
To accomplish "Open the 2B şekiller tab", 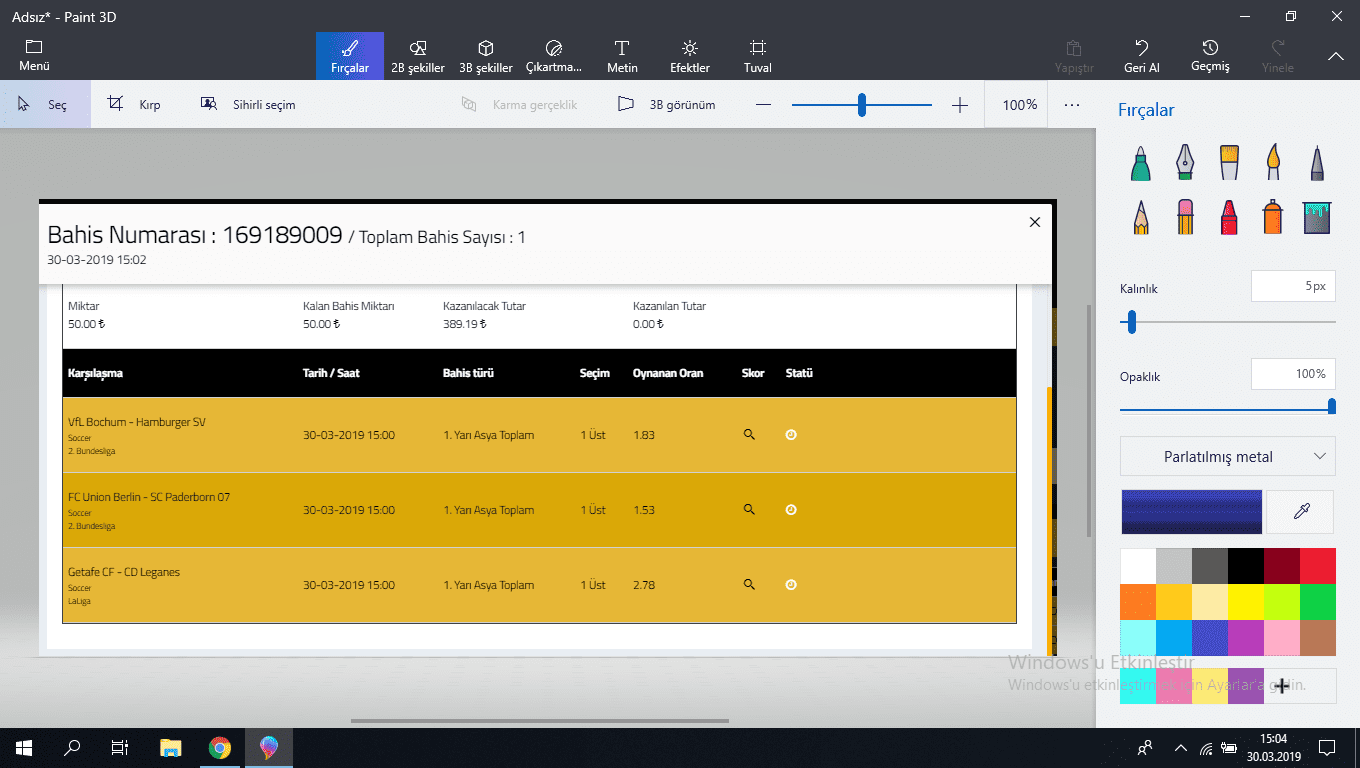I will [418, 56].
